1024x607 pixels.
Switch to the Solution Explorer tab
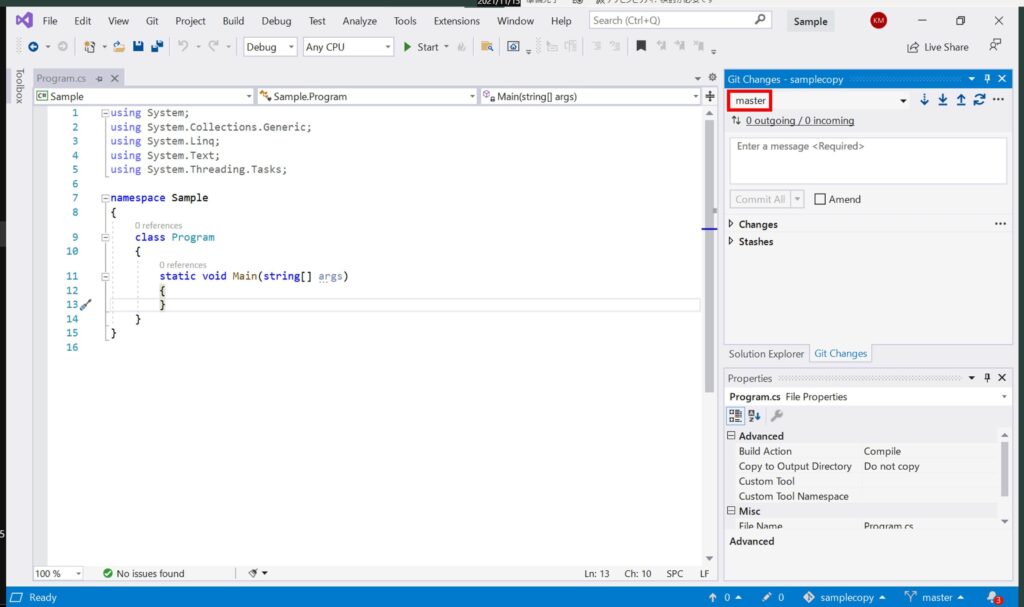[765, 353]
